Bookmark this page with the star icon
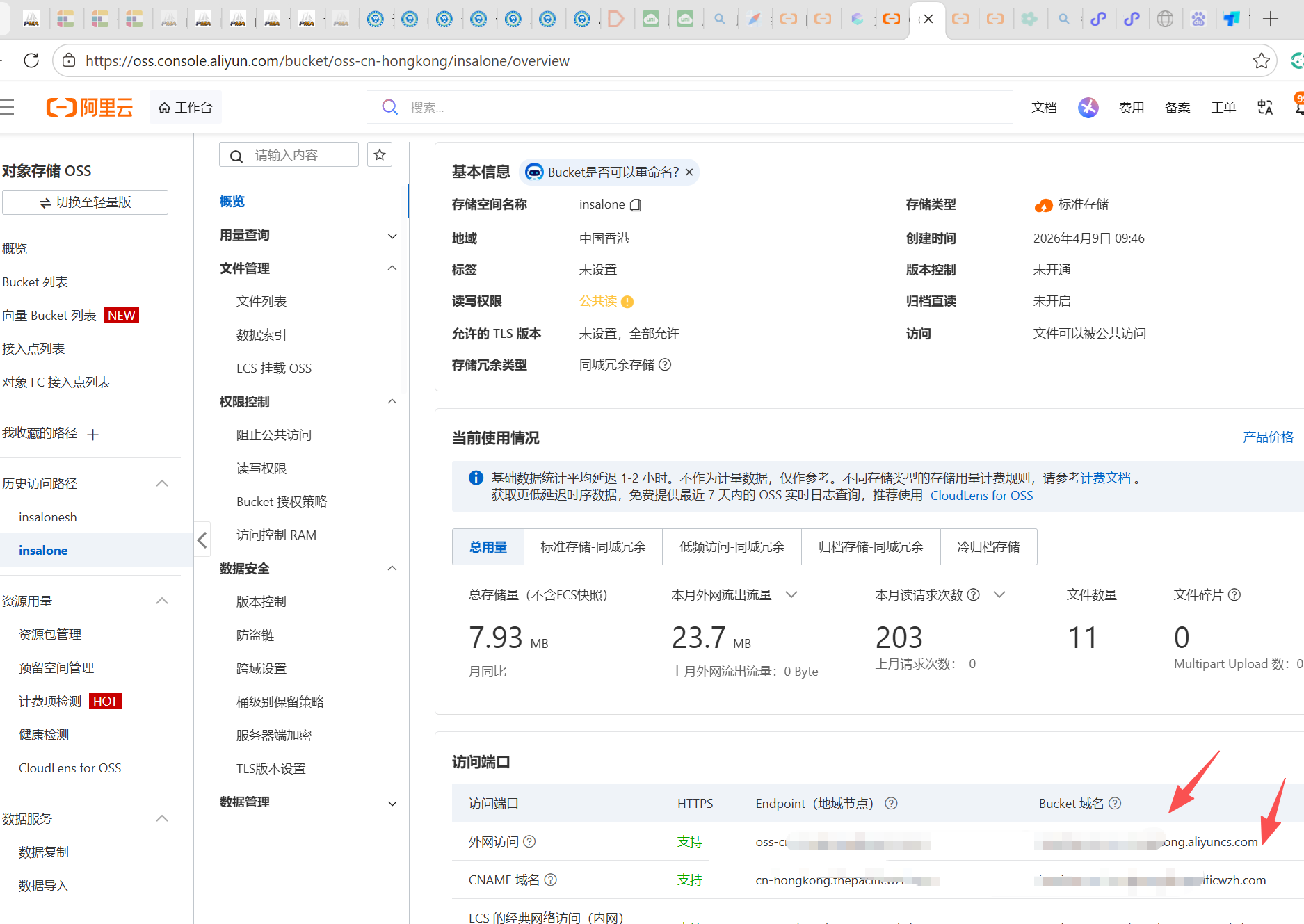Image resolution: width=1304 pixels, height=924 pixels. 1261,60
